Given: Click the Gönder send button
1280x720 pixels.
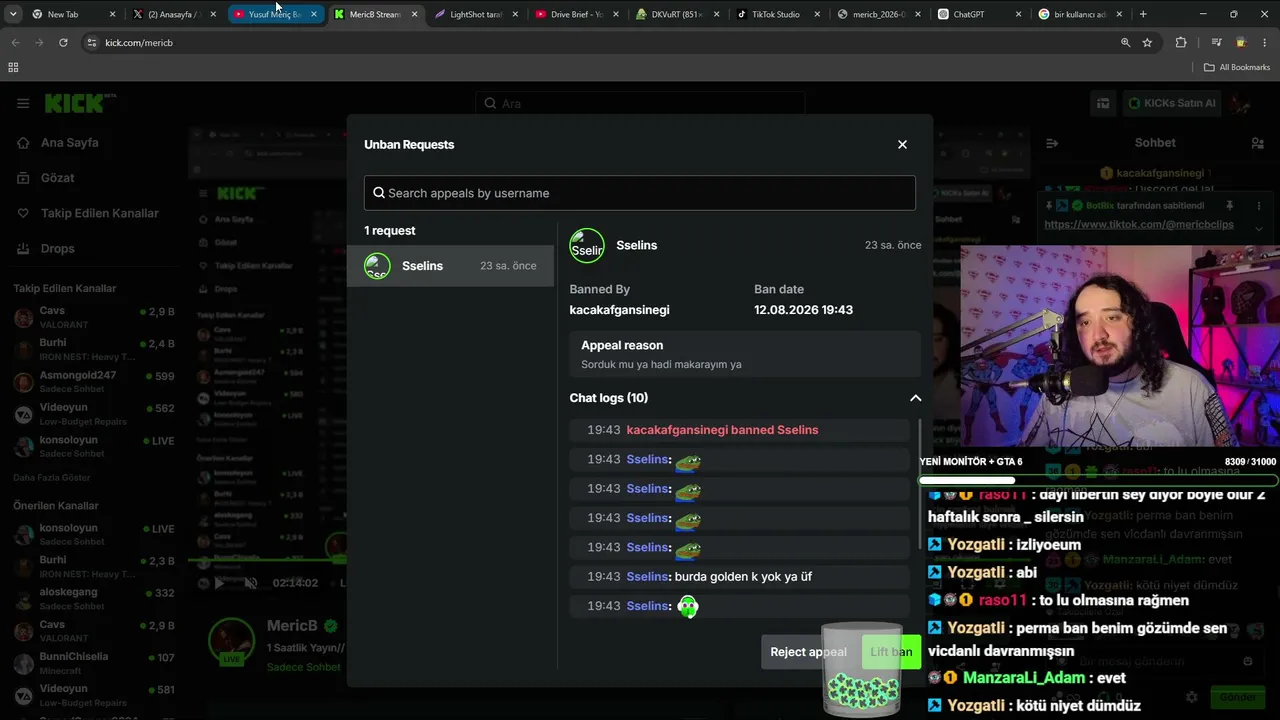Looking at the screenshot, I should [x=1238, y=697].
